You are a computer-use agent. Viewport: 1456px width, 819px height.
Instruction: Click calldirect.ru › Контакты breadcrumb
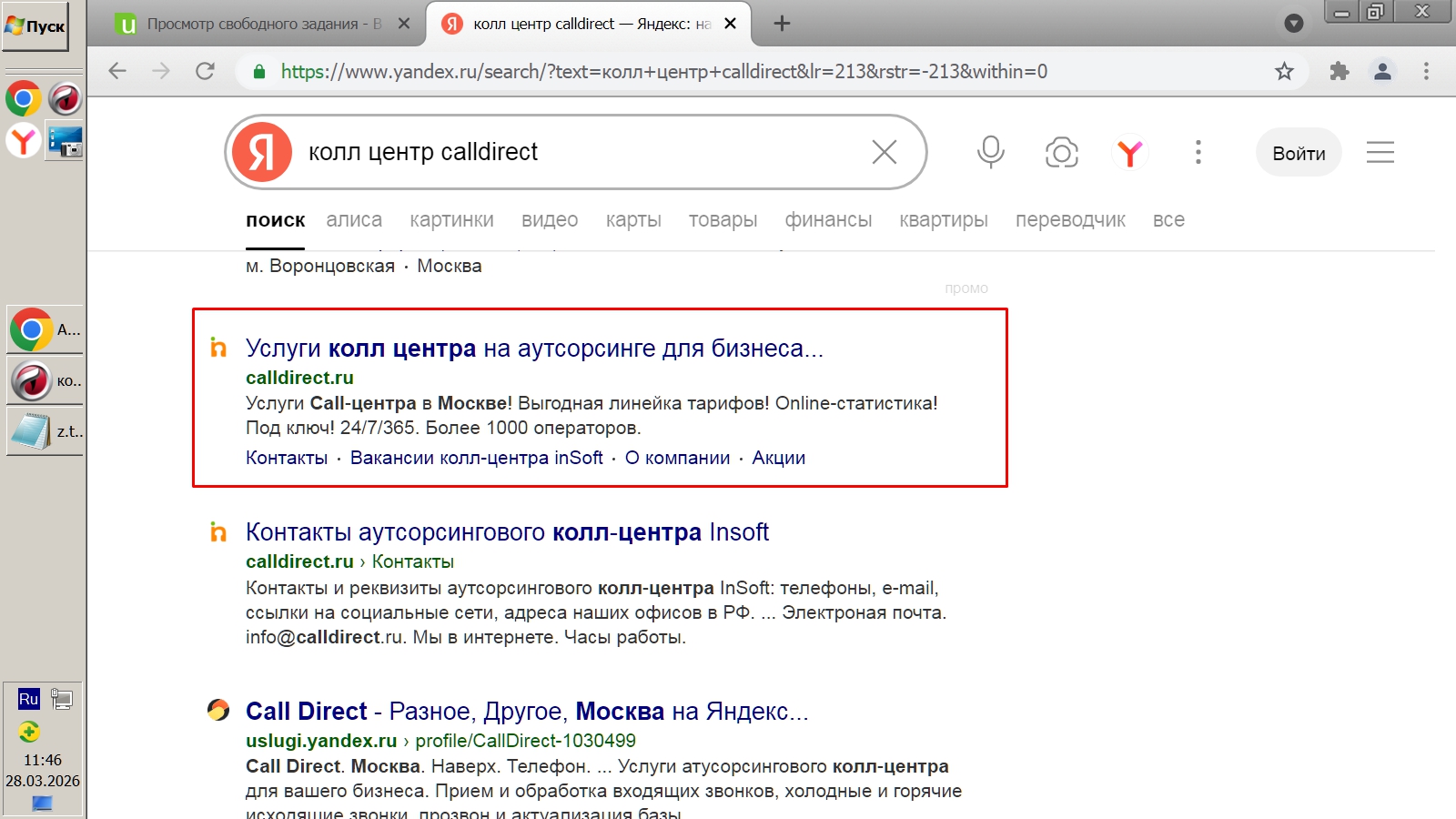[350, 561]
